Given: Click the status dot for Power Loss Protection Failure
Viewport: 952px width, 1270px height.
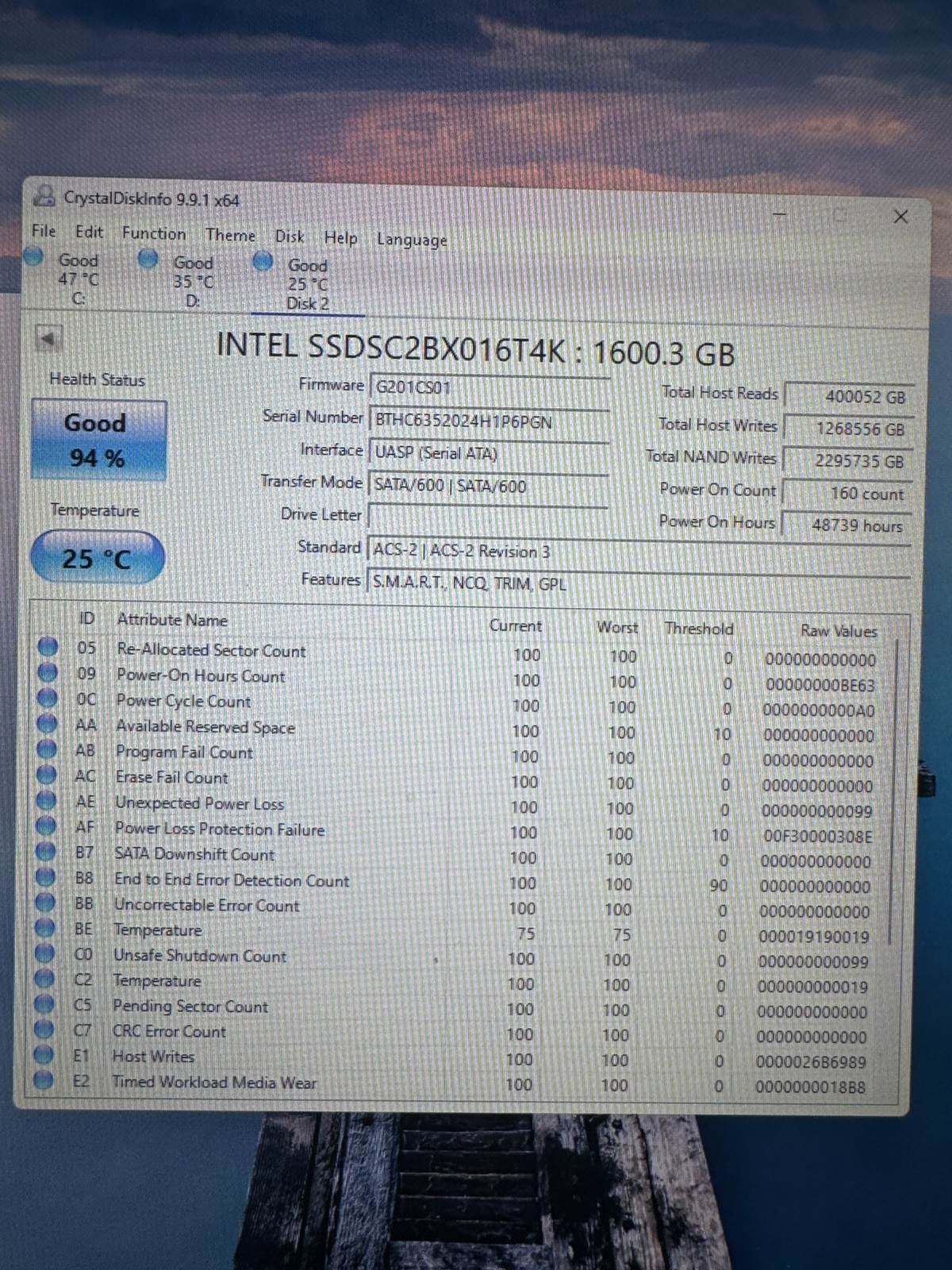Looking at the screenshot, I should pos(47,825).
